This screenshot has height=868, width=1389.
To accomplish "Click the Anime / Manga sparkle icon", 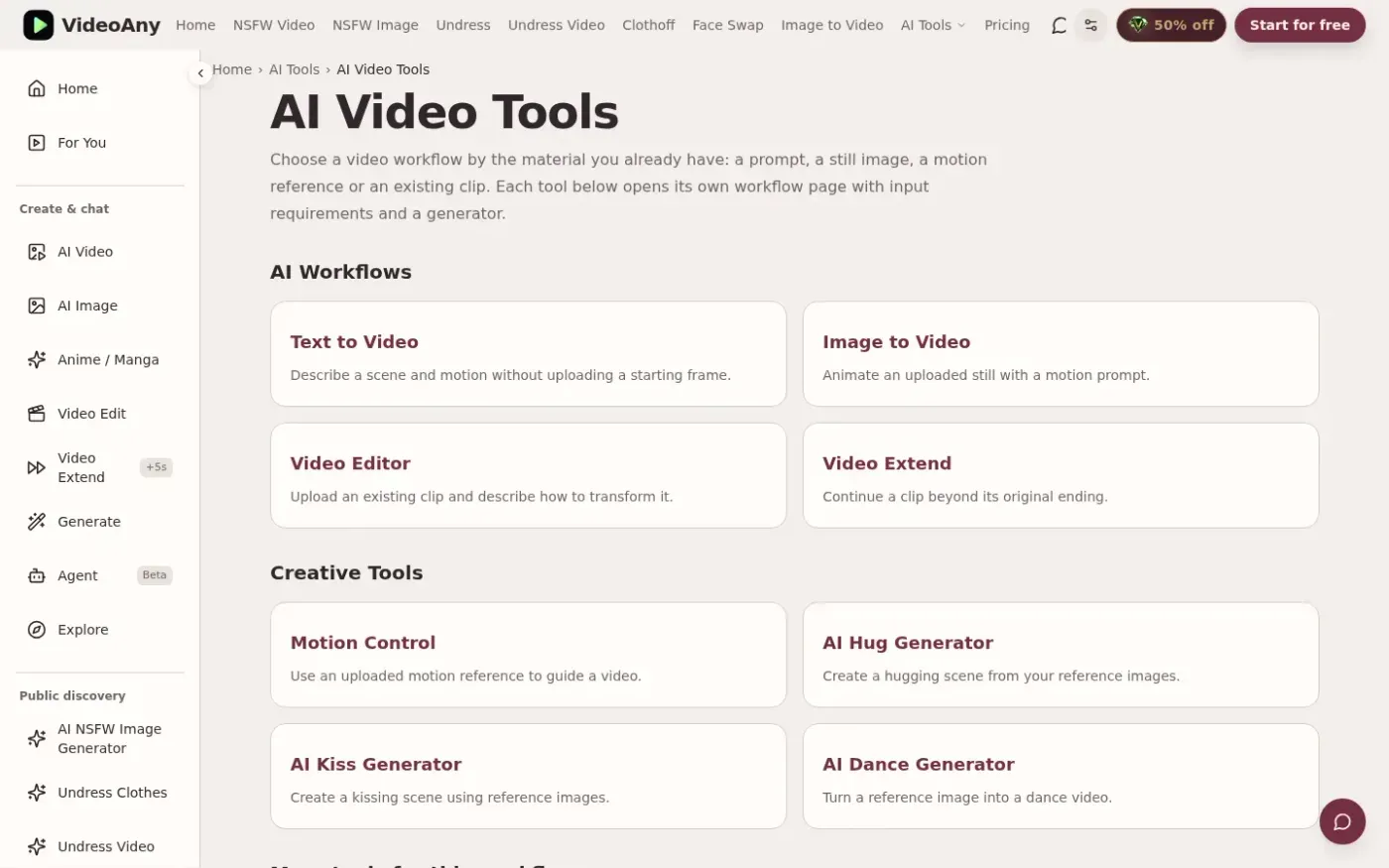I will [37, 360].
